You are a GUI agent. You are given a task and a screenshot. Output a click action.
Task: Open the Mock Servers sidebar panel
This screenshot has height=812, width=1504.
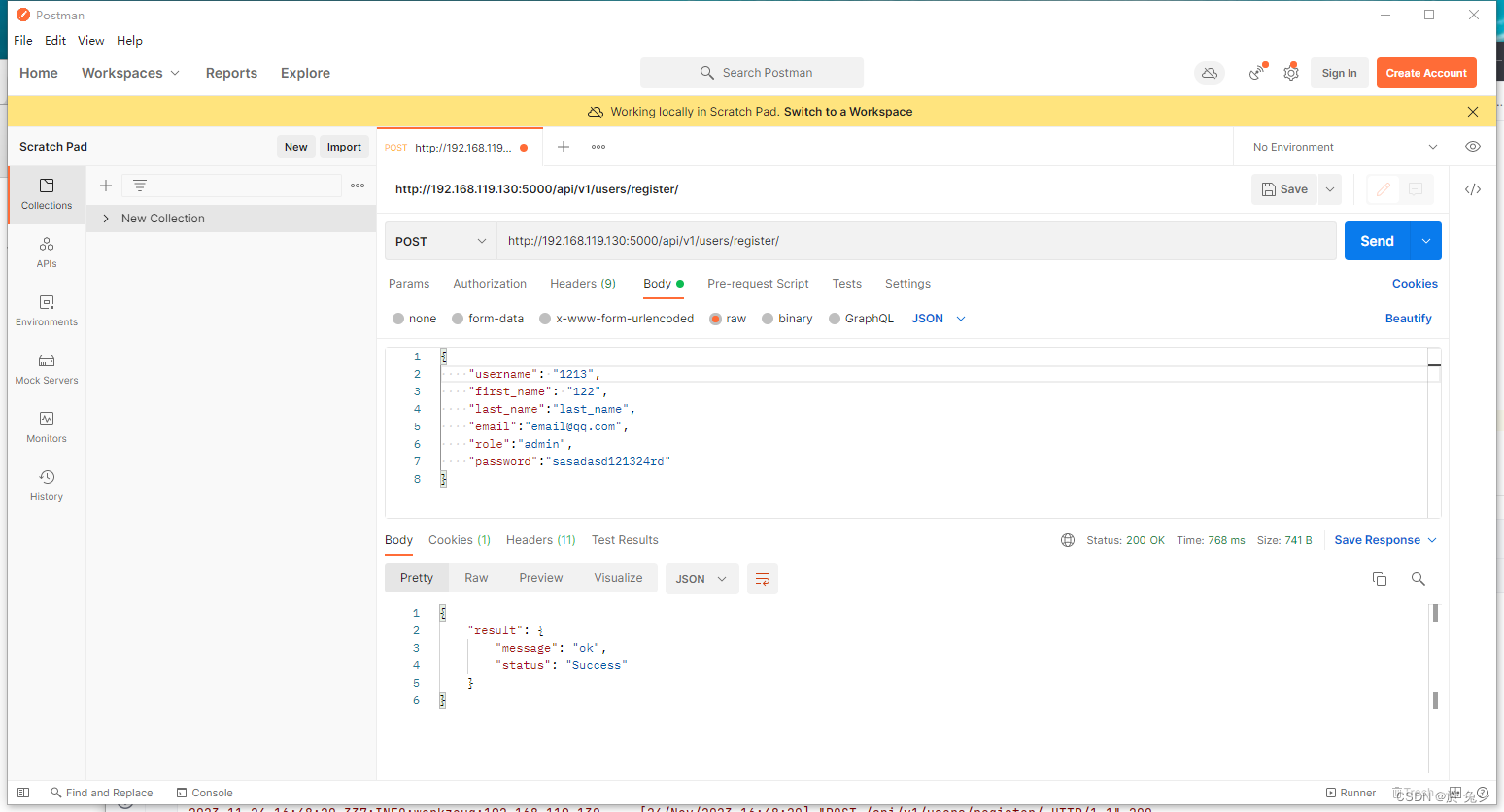tap(47, 369)
